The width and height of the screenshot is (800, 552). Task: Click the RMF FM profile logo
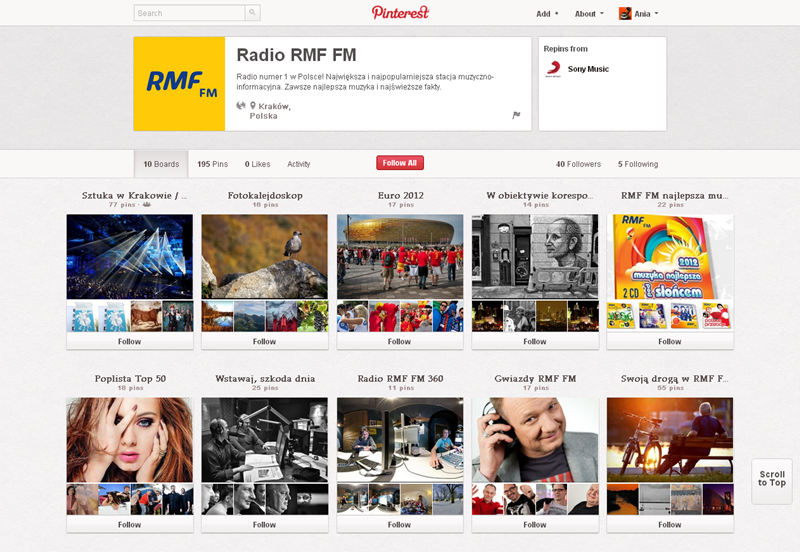click(179, 85)
